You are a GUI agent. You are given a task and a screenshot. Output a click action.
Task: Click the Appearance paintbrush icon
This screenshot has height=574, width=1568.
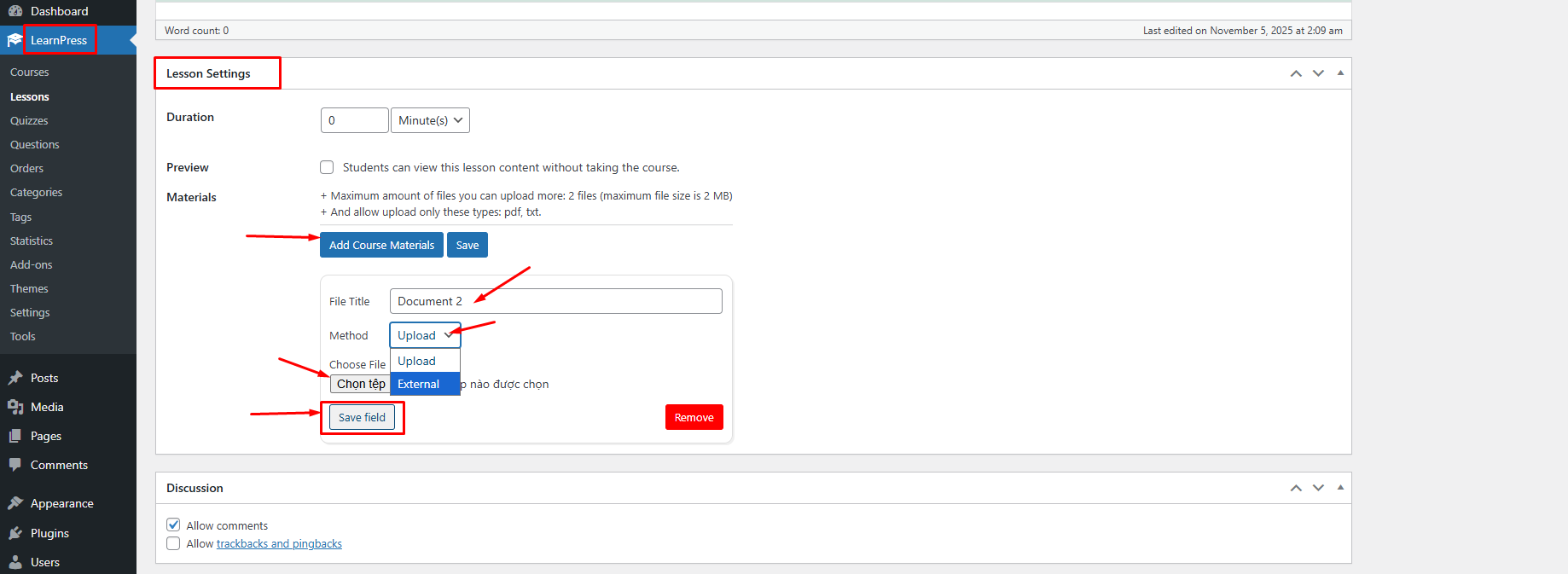(x=15, y=503)
